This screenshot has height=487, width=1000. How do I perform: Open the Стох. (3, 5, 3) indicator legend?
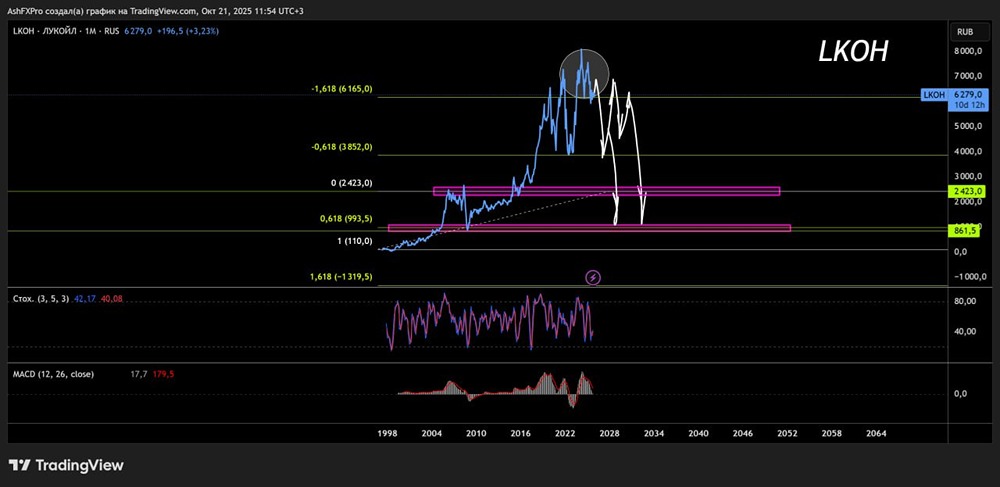41,298
